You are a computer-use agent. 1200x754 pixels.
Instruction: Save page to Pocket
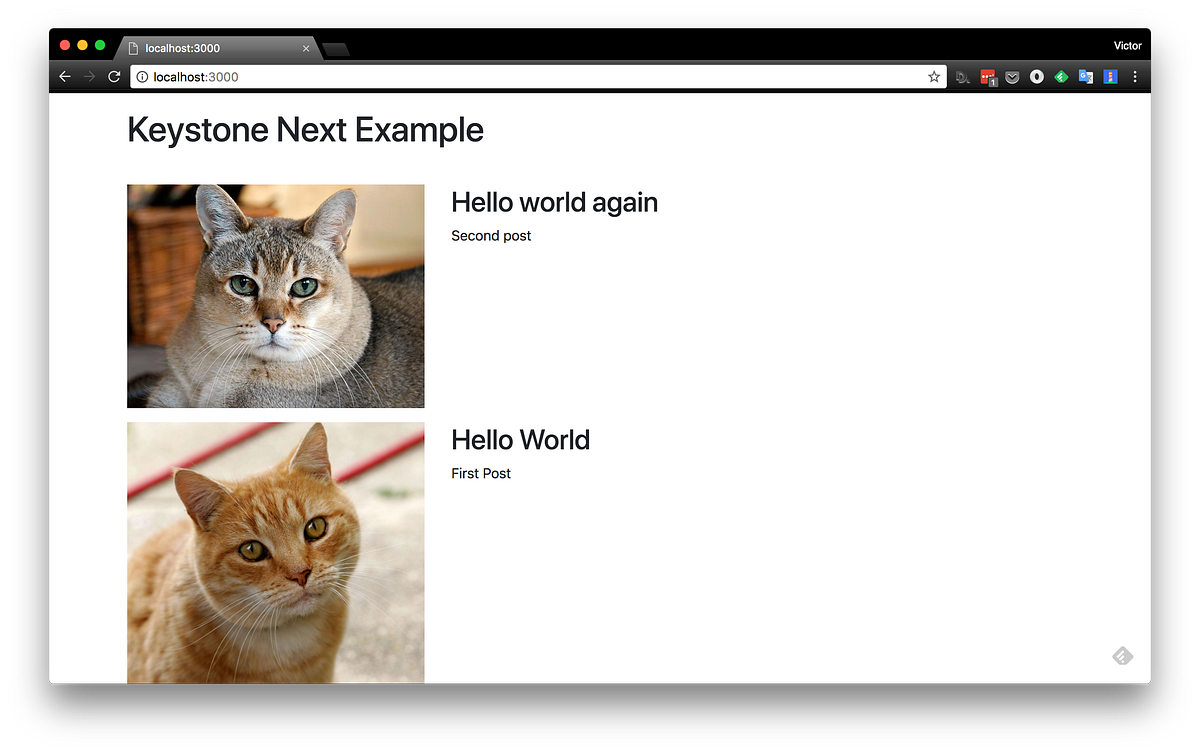1012,76
